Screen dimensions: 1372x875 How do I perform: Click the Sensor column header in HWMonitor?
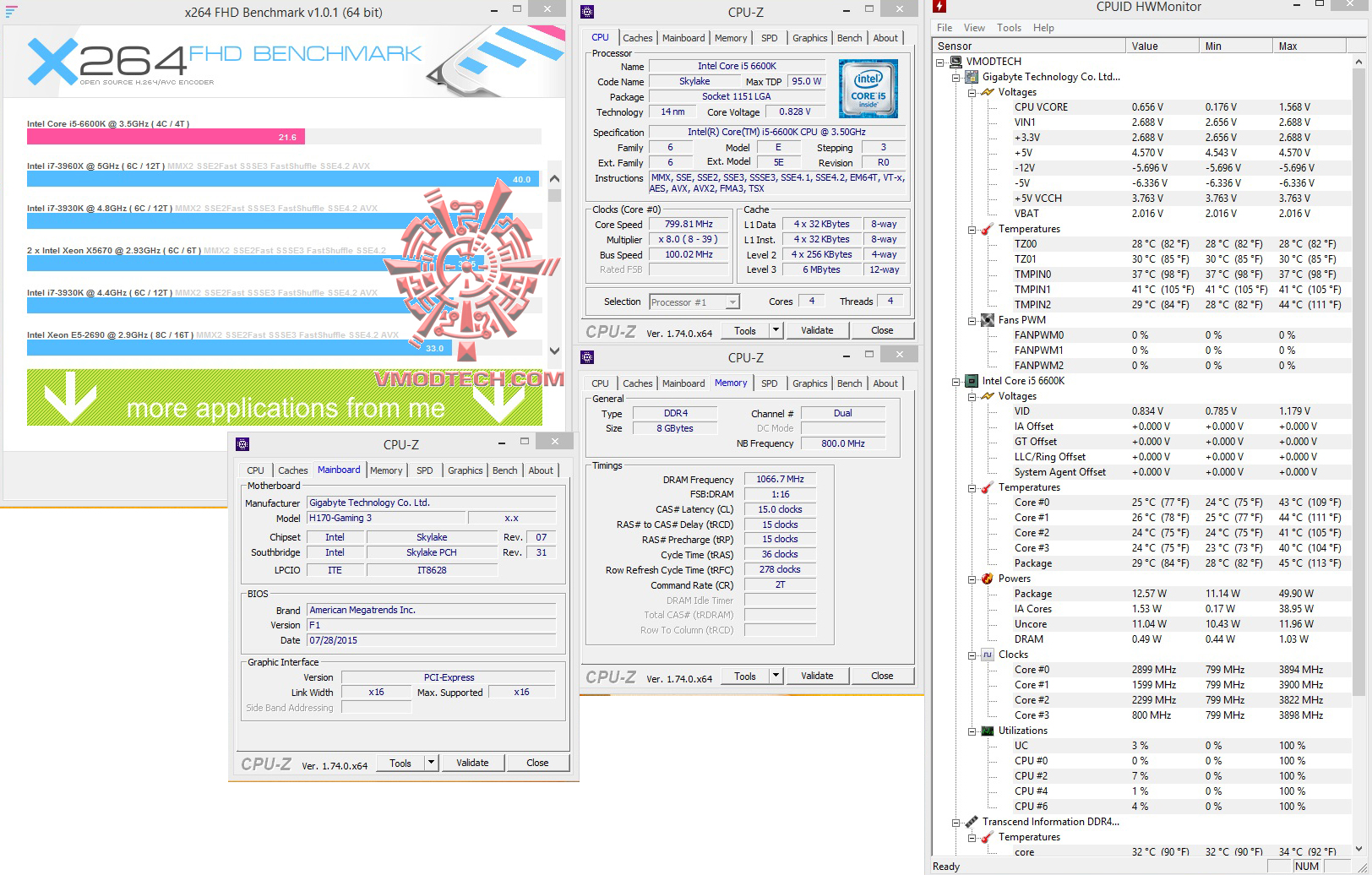1029,46
